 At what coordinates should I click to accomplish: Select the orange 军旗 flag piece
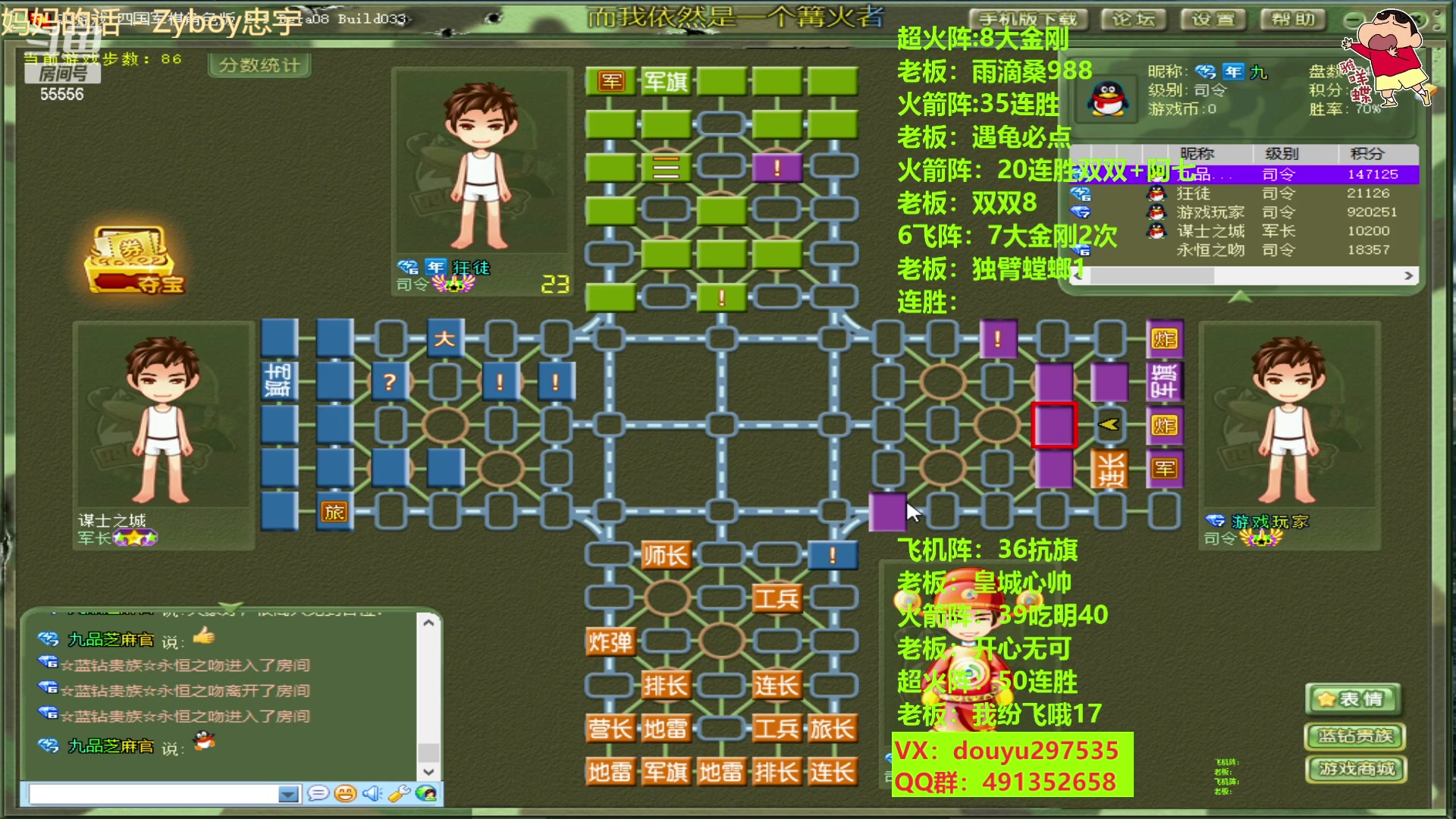pos(665,772)
